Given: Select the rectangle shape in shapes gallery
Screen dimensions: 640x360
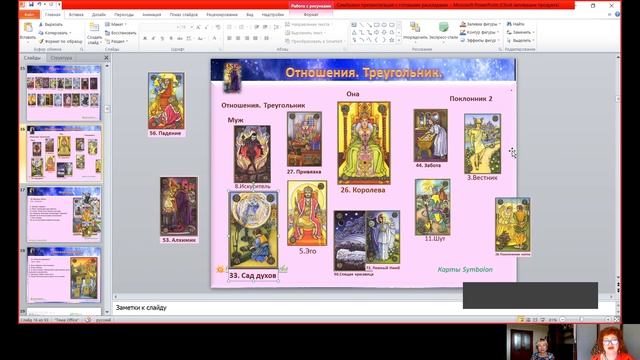Looking at the screenshot, I should pos(377,25).
